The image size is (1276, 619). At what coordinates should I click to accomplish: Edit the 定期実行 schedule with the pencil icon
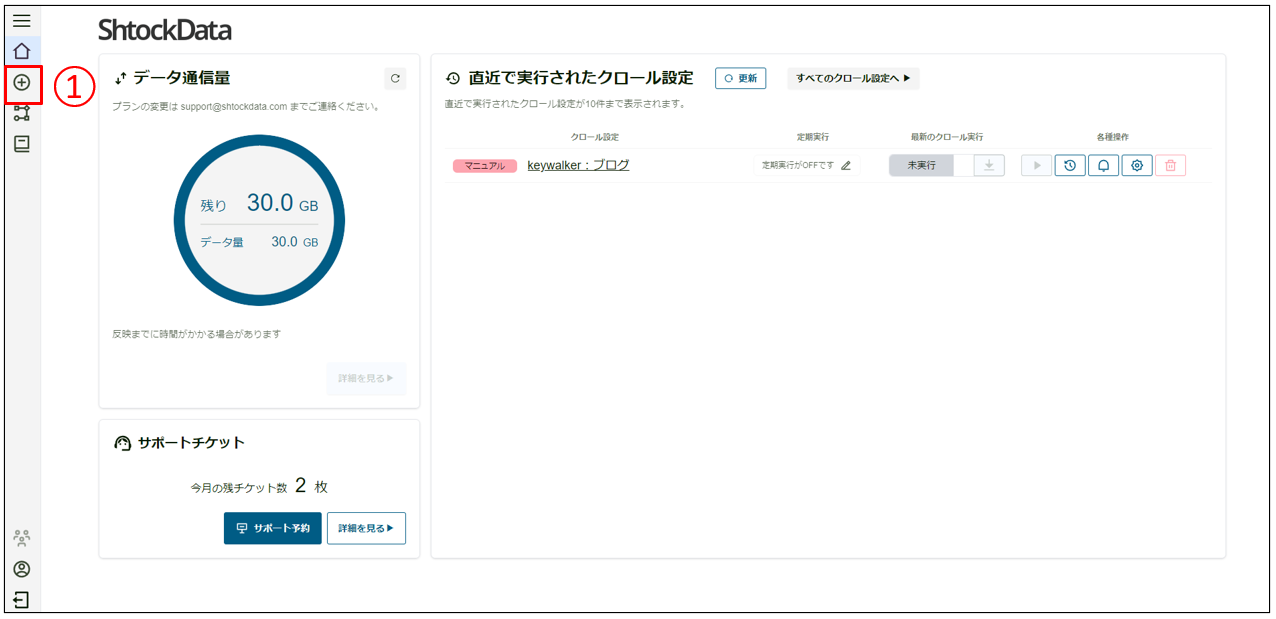coord(846,166)
